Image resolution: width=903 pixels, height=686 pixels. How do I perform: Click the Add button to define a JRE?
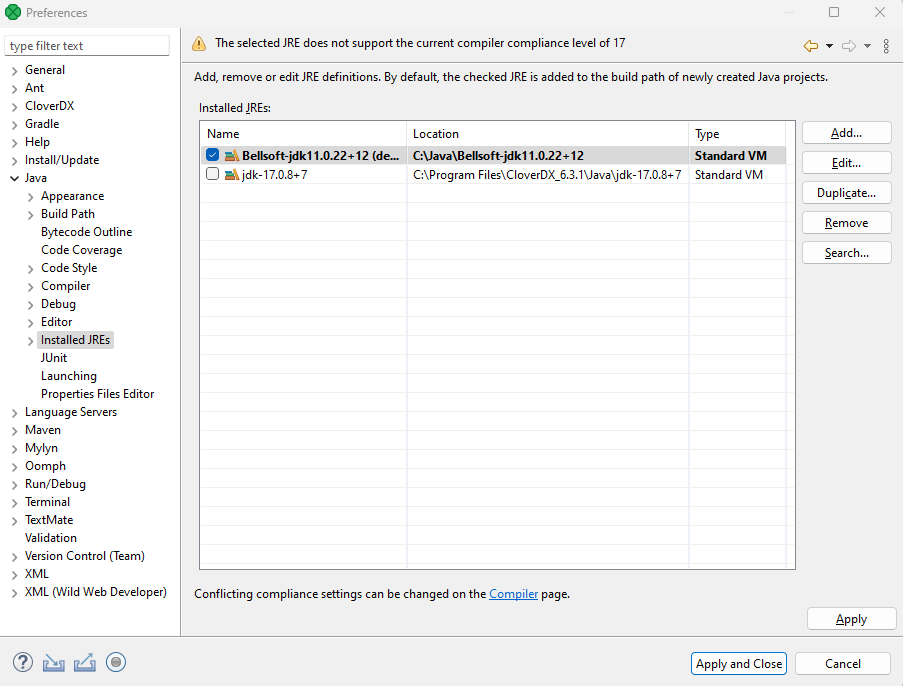(846, 132)
